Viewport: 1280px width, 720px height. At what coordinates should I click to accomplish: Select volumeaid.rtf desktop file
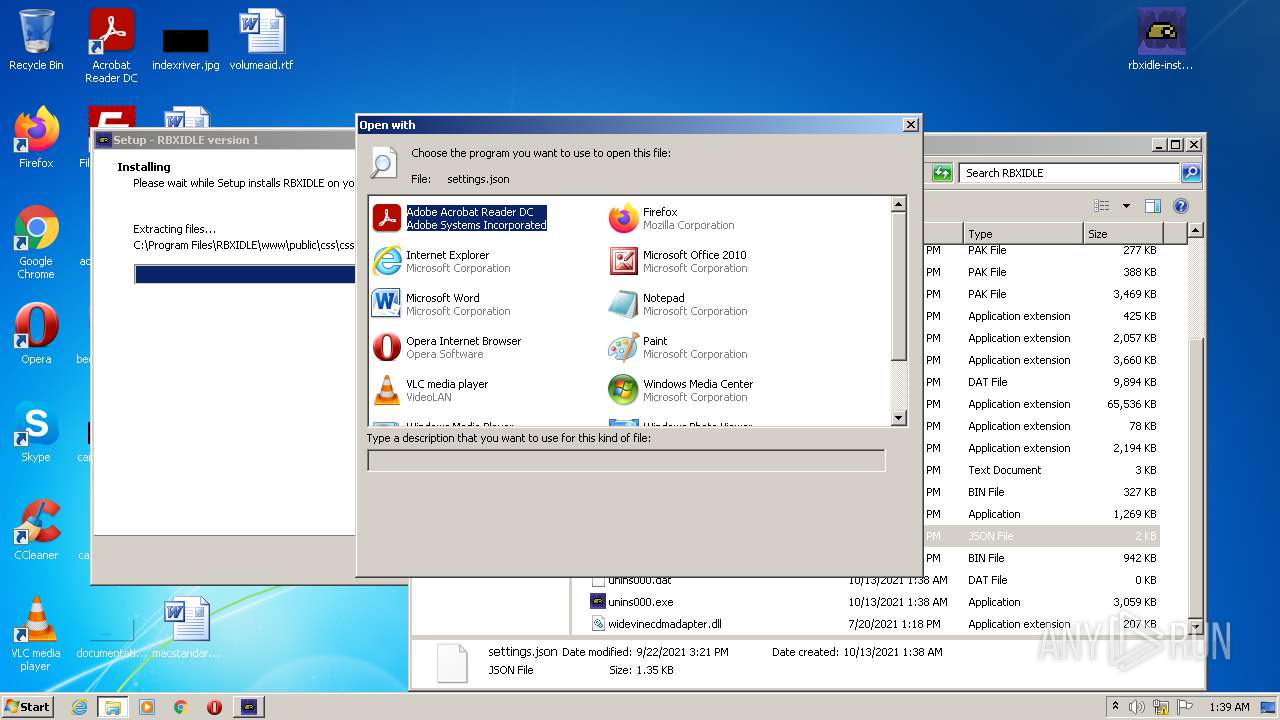coord(262,40)
